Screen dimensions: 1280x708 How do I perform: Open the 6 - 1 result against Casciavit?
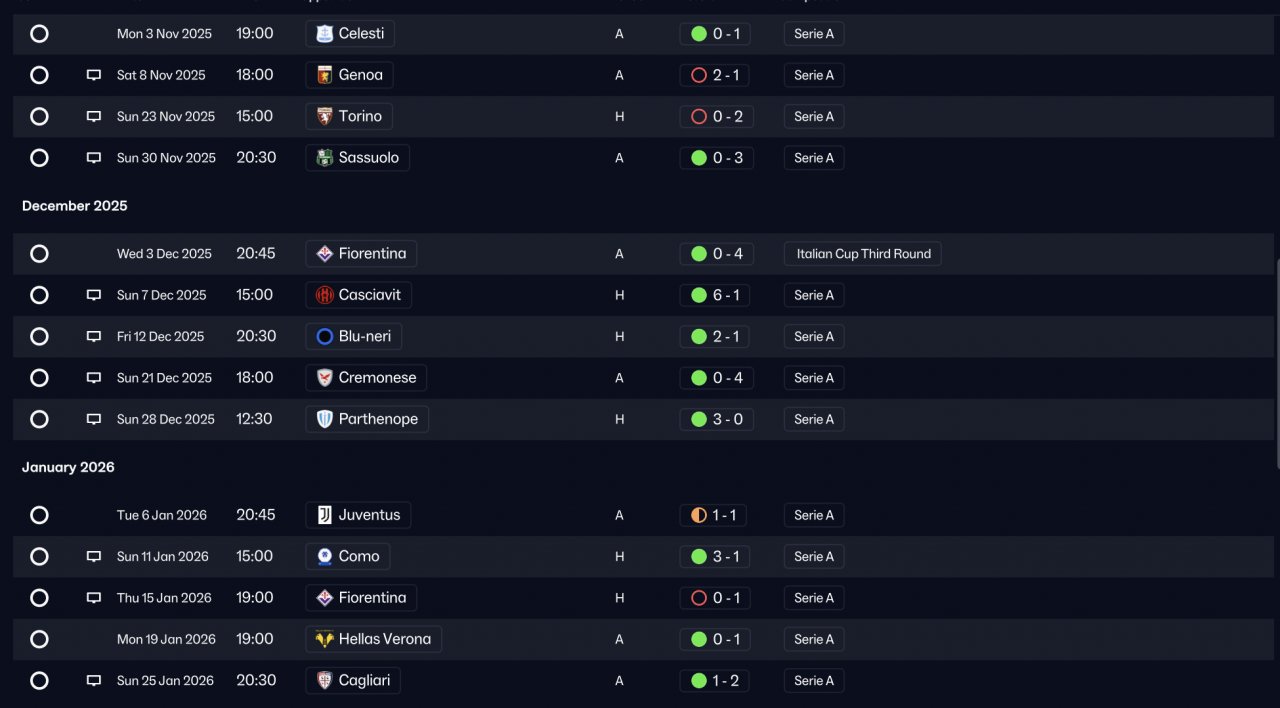point(716,295)
